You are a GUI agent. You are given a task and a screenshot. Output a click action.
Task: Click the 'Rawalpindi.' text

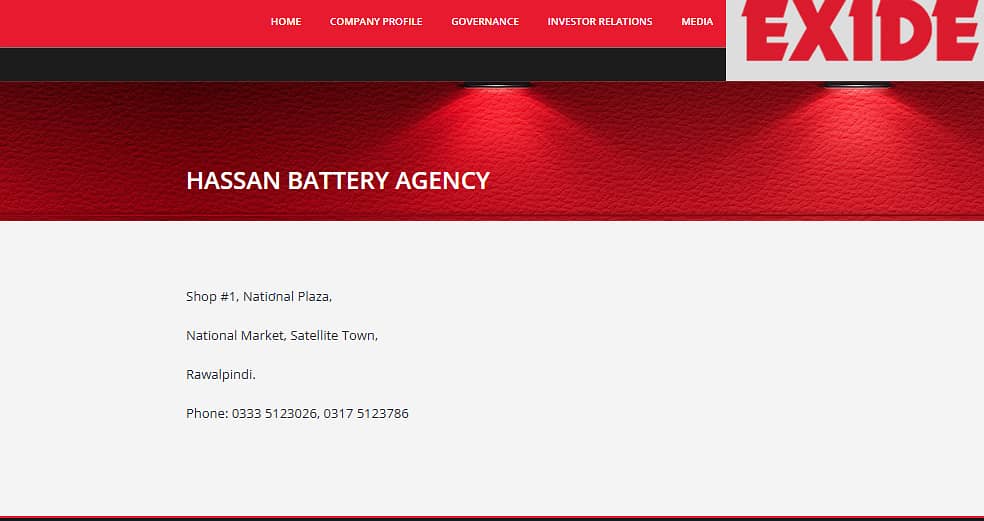pyautogui.click(x=221, y=375)
